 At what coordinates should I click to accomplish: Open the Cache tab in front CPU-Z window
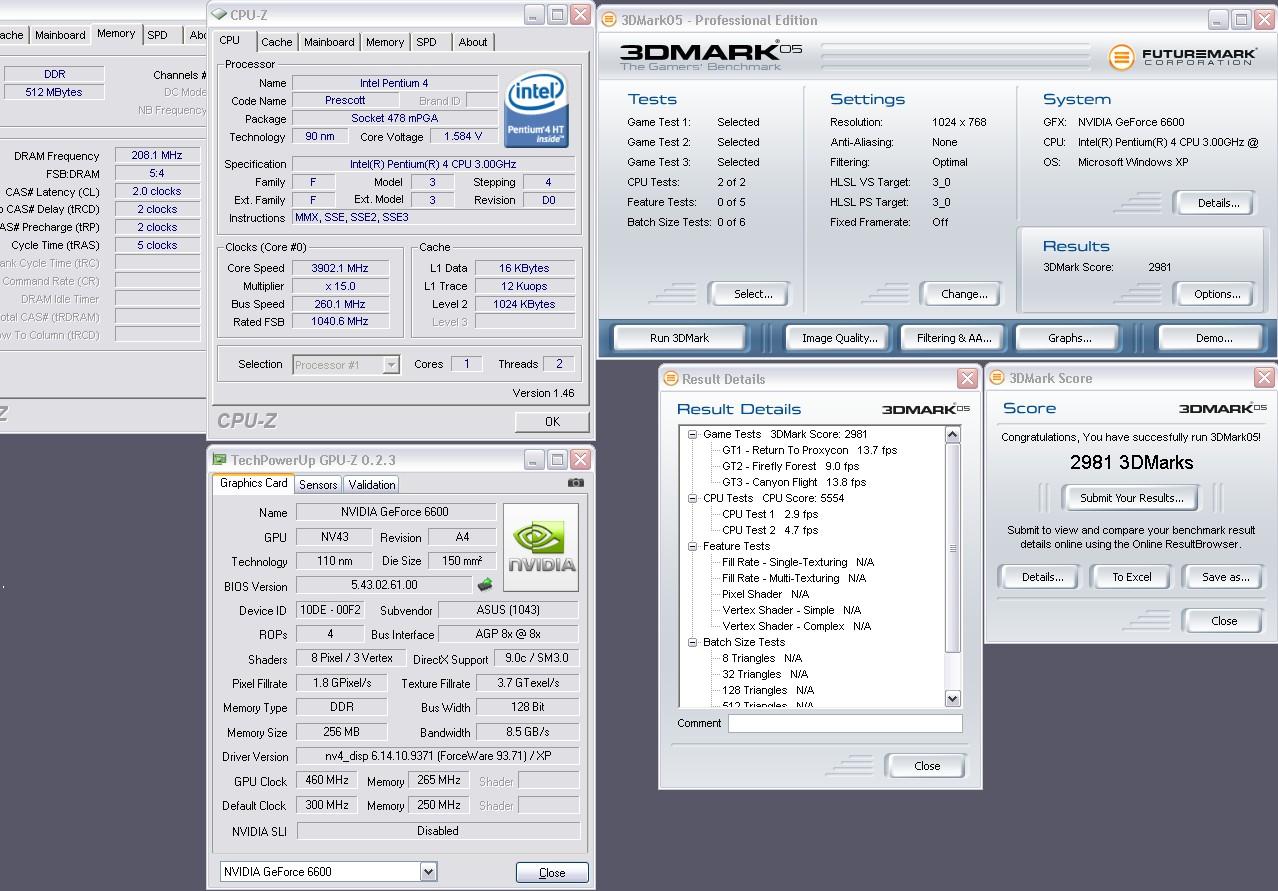(277, 42)
